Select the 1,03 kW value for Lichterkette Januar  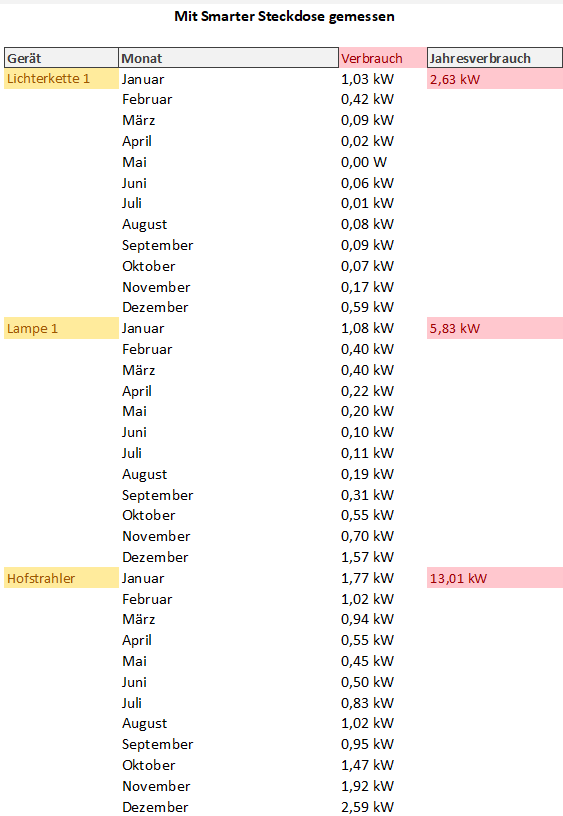coord(367,79)
